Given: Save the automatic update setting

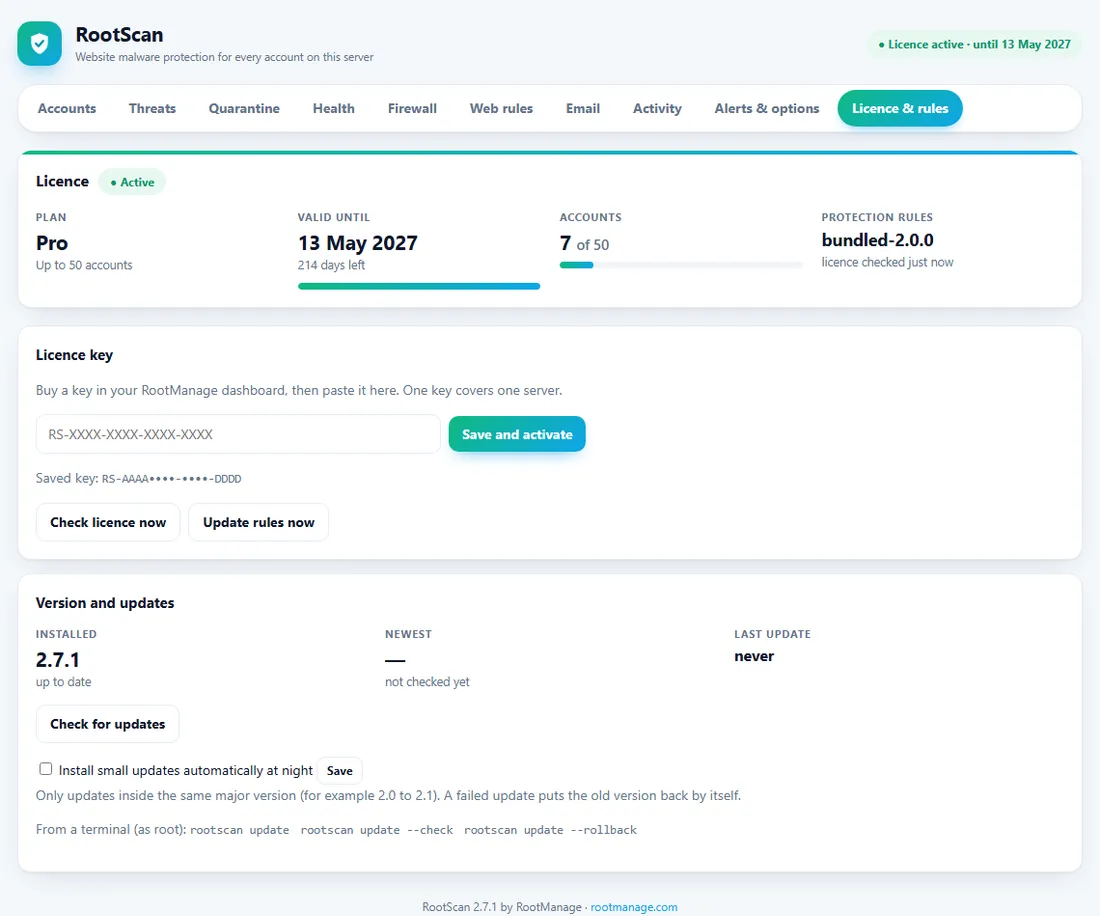Looking at the screenshot, I should (340, 771).
